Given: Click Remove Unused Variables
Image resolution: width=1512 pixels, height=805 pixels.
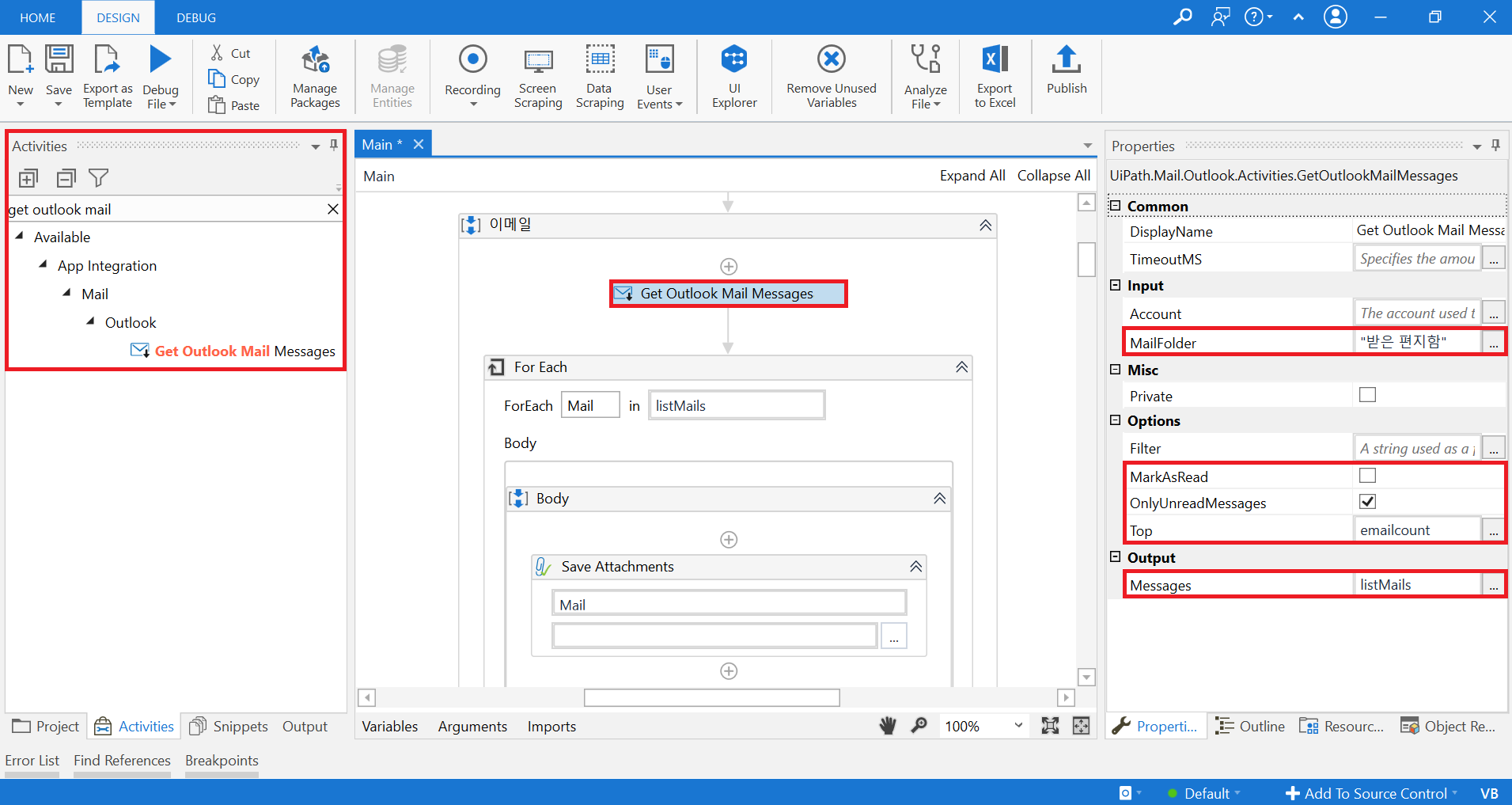Looking at the screenshot, I should point(832,76).
